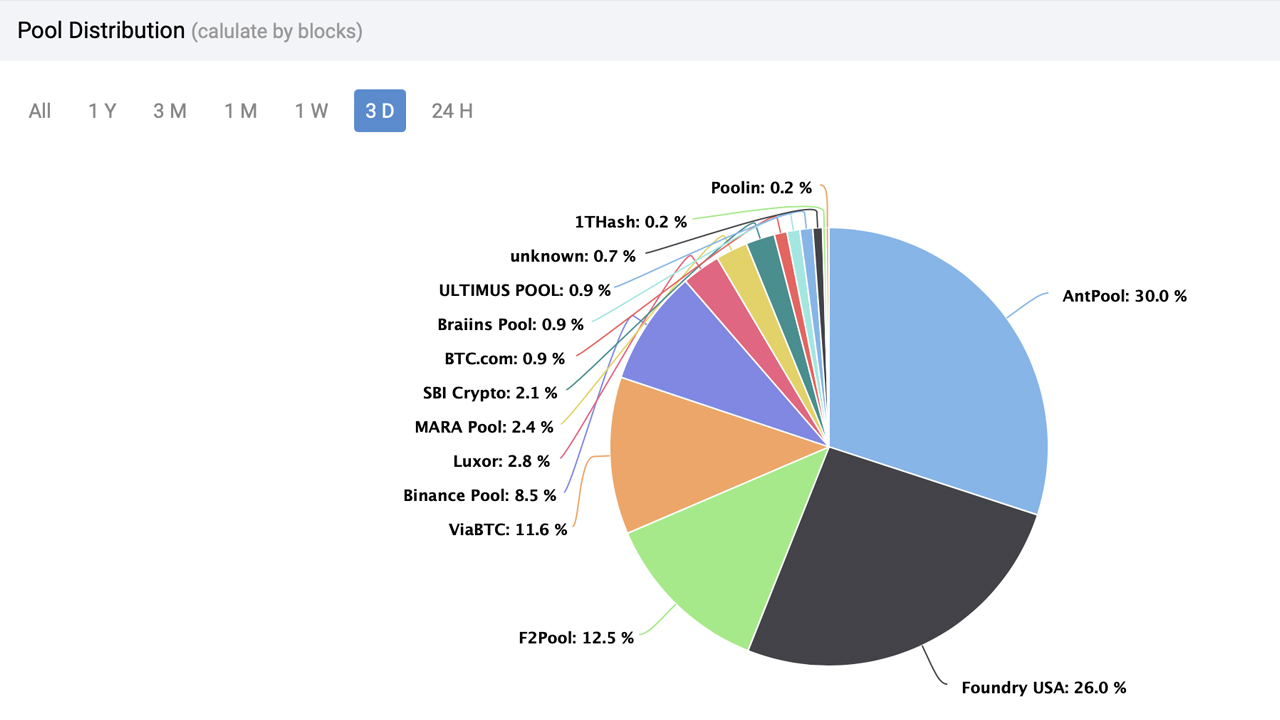
Task: Click the MARA Pool: 2.4 % label
Action: click(x=483, y=426)
